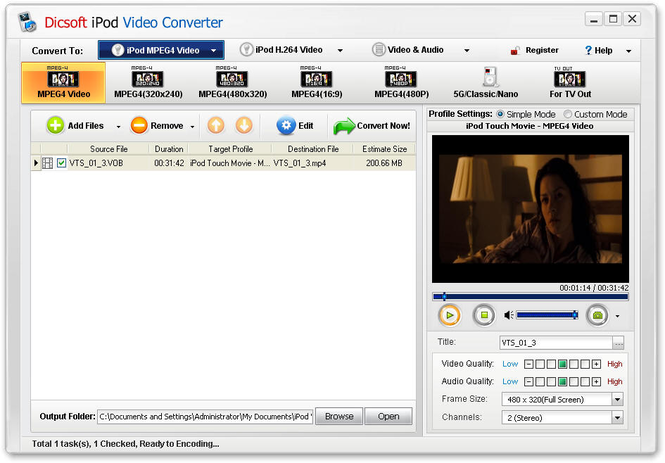This screenshot has height=463, width=665.
Task: Decrease audio quality with minus box
Action: click(x=528, y=382)
